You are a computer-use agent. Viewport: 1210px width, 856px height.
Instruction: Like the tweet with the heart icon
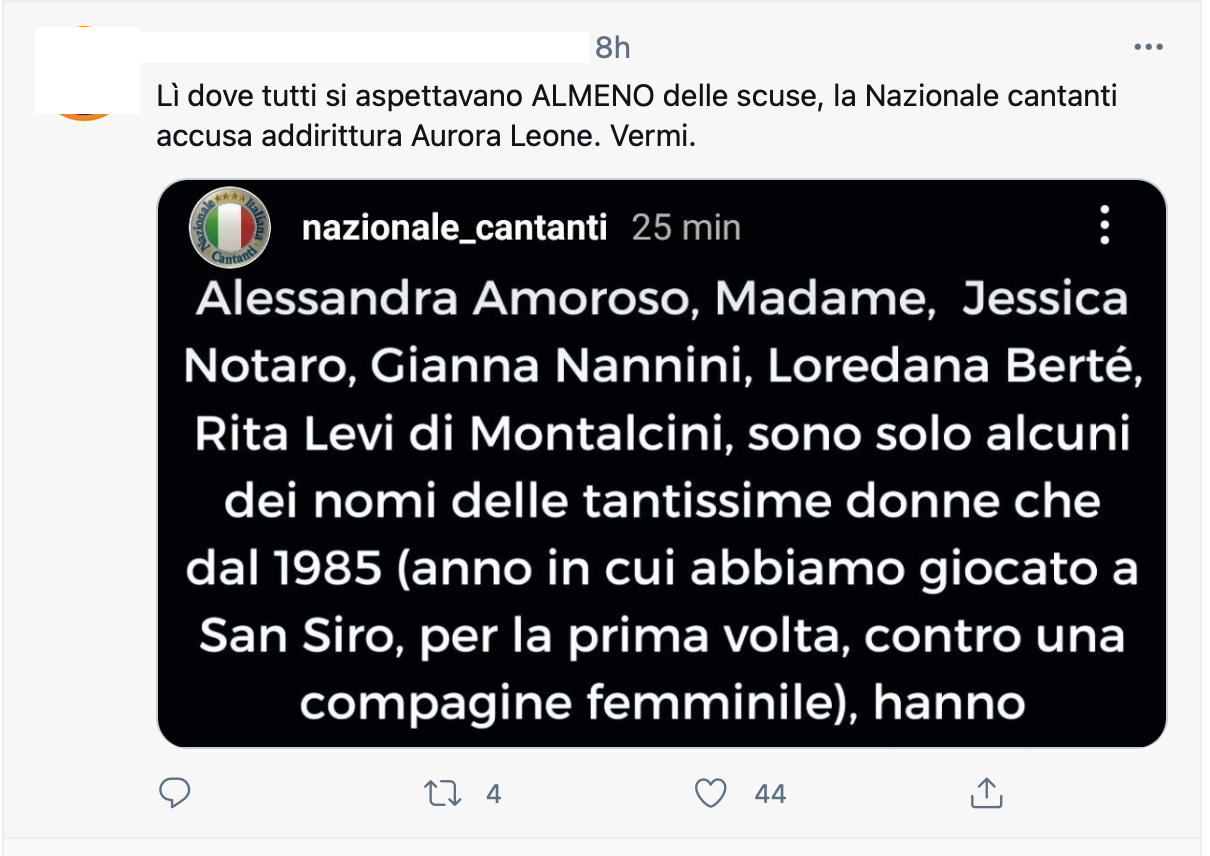[710, 794]
